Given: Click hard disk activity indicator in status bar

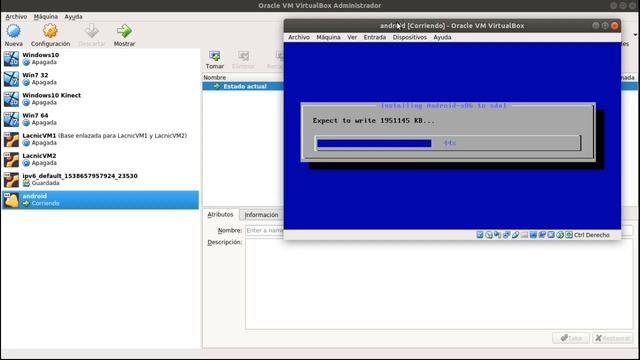Looking at the screenshot, I should coord(480,235).
